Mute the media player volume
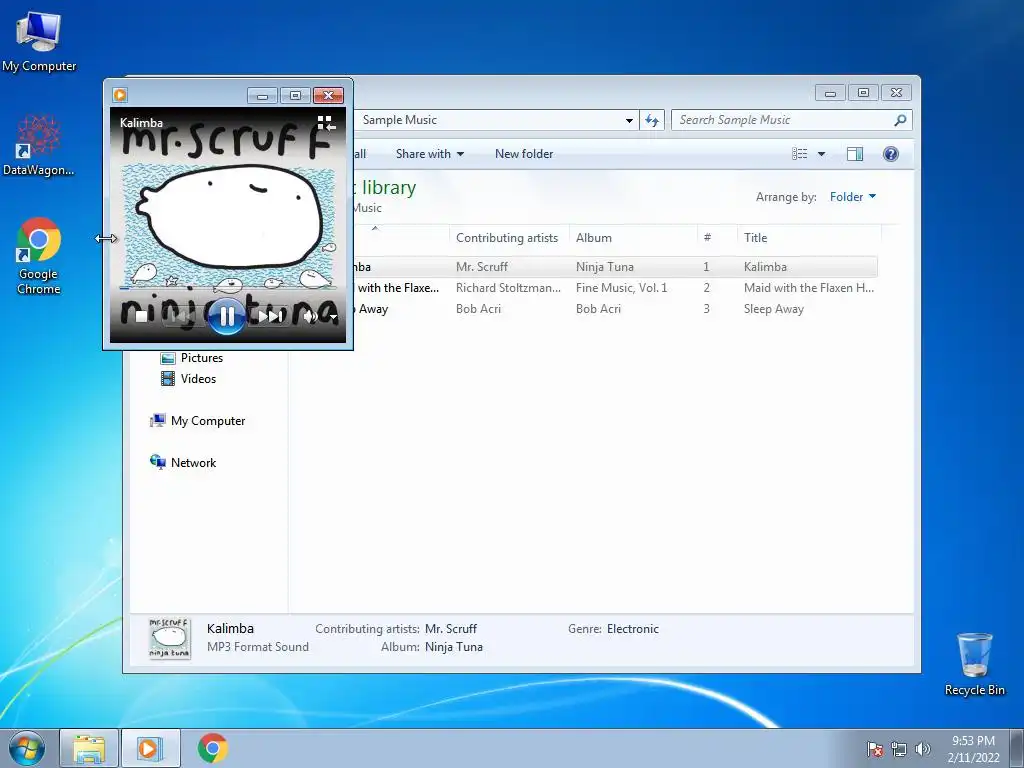This screenshot has width=1024, height=768. click(310, 317)
